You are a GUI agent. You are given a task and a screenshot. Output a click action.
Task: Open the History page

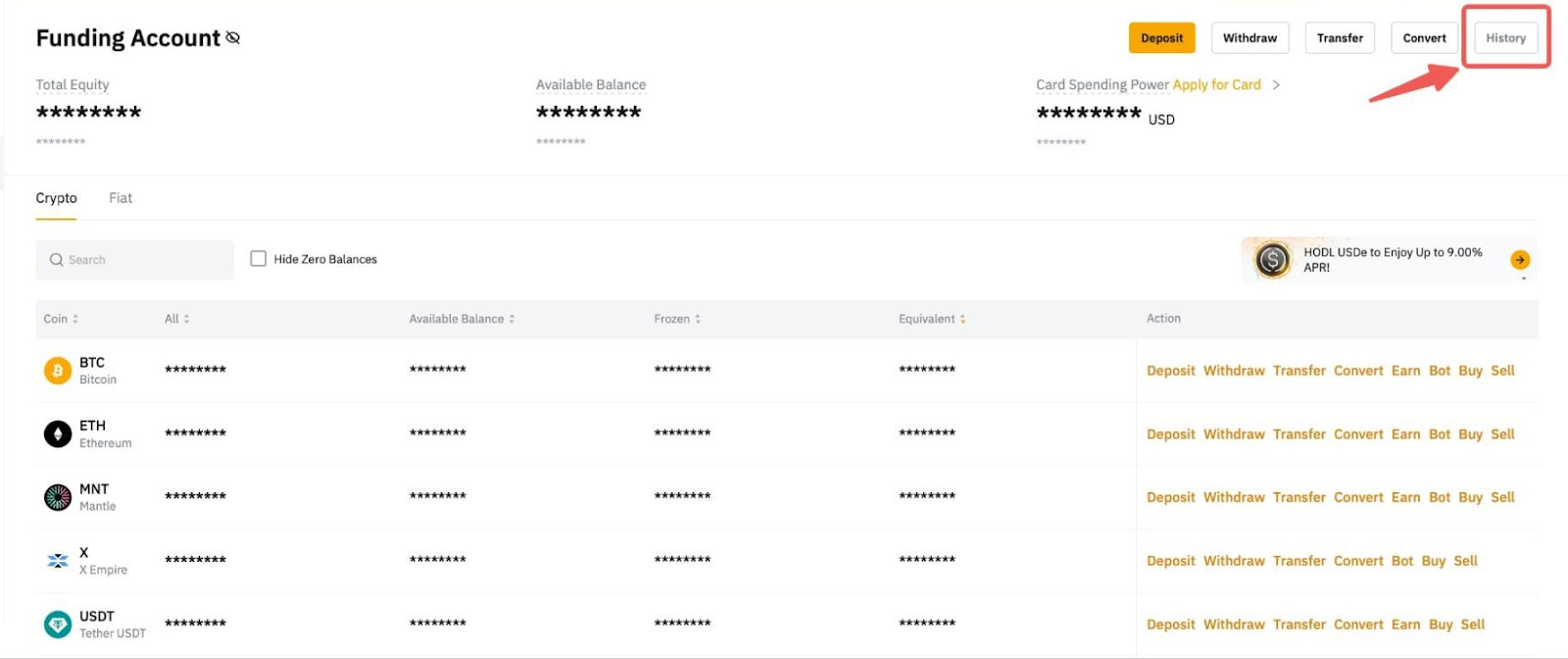[x=1505, y=38]
